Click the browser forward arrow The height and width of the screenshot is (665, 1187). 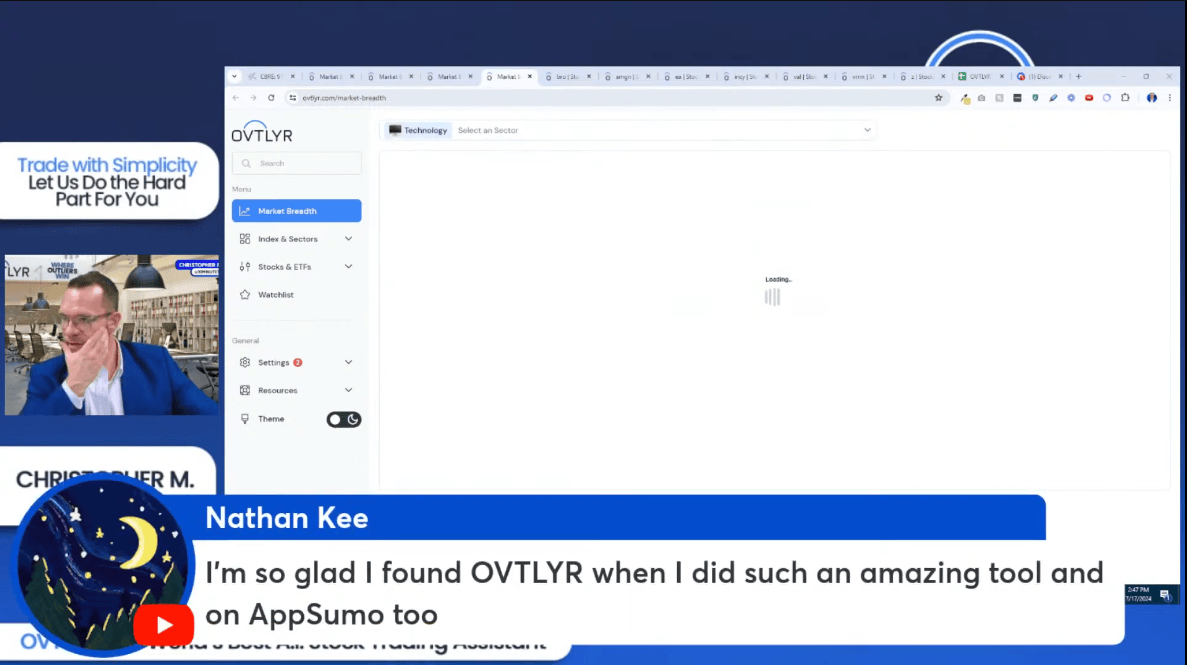pyautogui.click(x=253, y=98)
